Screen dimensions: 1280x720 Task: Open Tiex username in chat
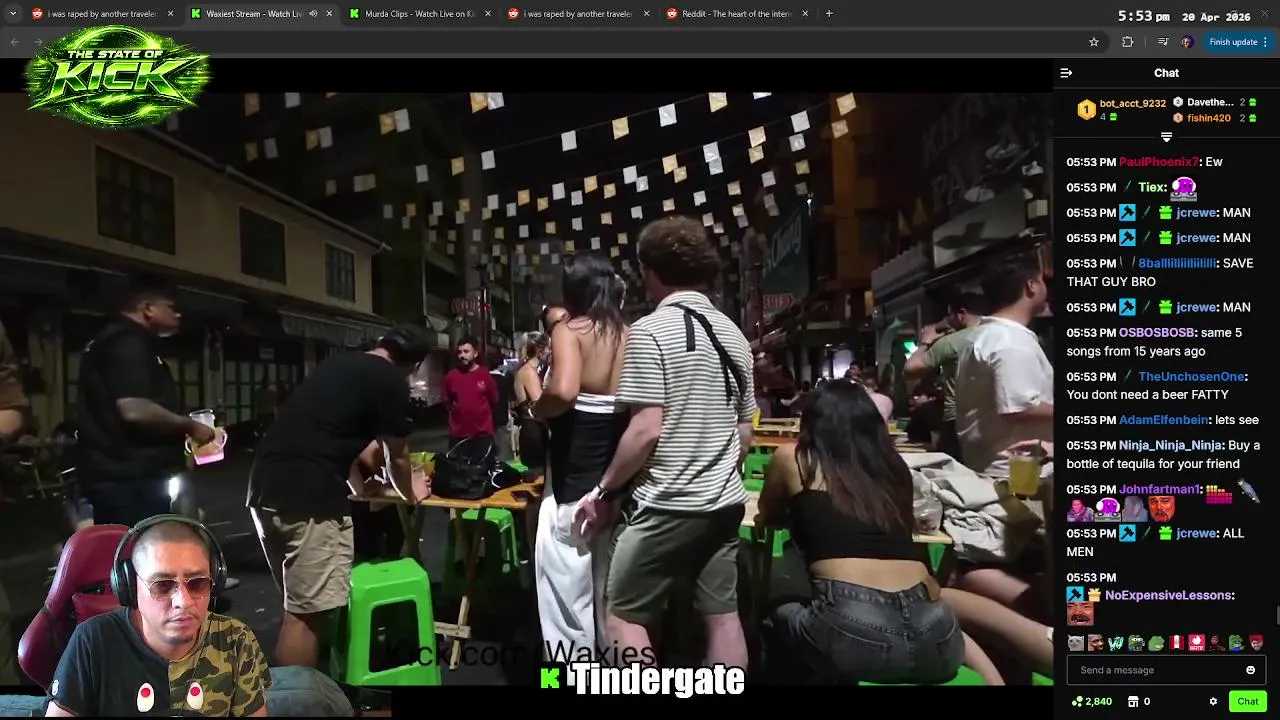[1152, 187]
